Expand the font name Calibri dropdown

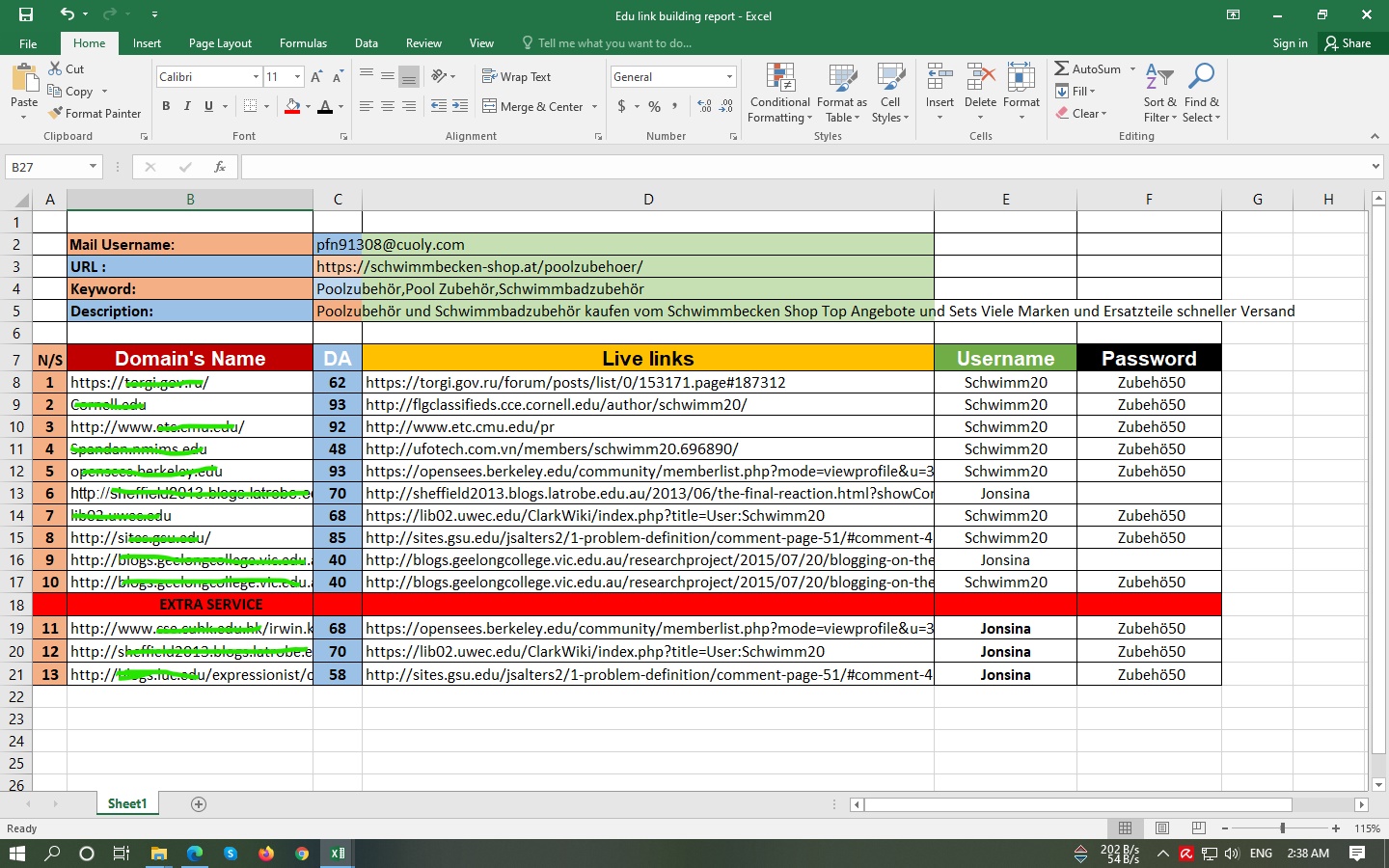click(x=256, y=77)
